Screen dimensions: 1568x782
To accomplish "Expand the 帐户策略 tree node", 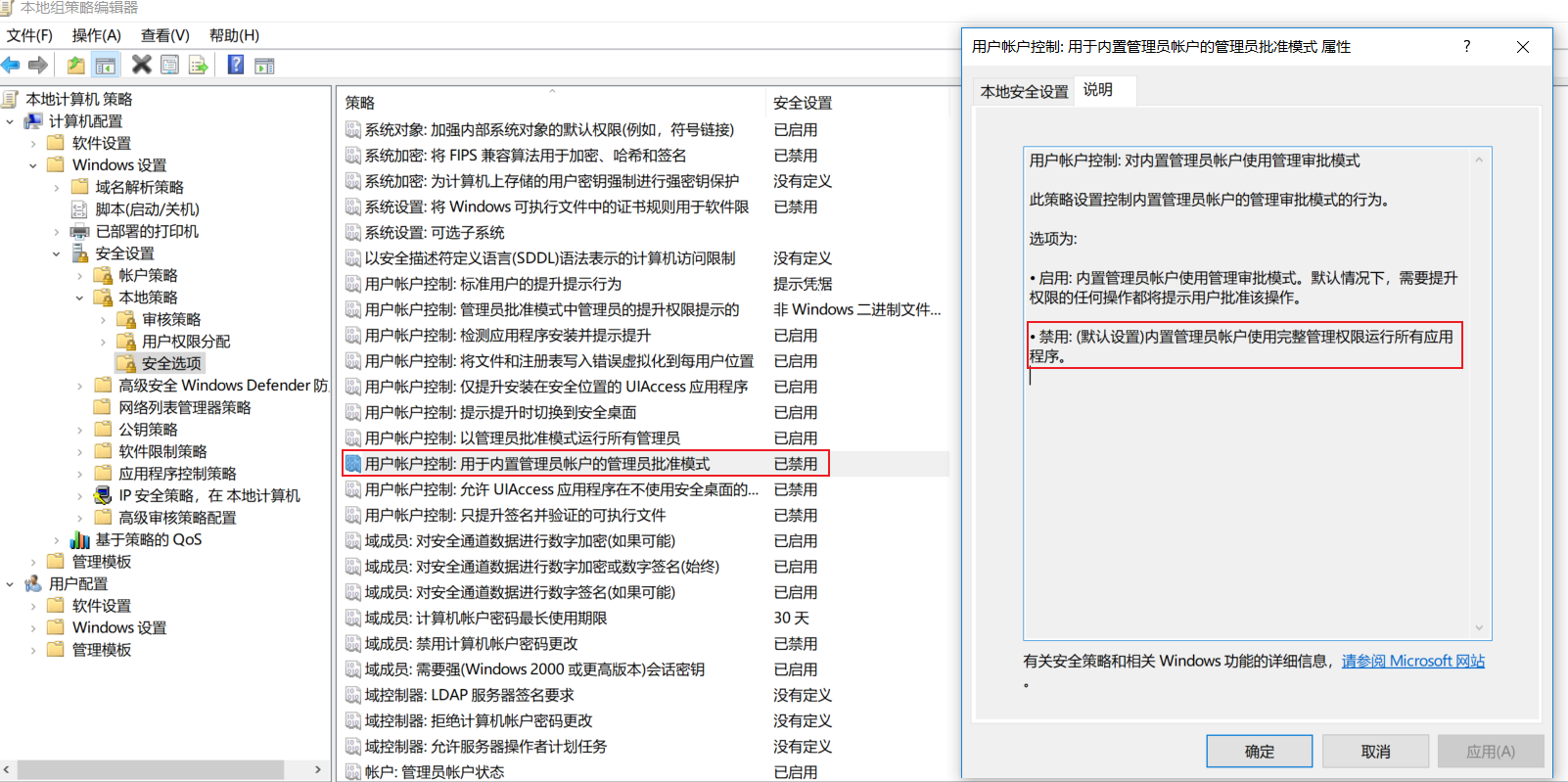I will coord(79,276).
